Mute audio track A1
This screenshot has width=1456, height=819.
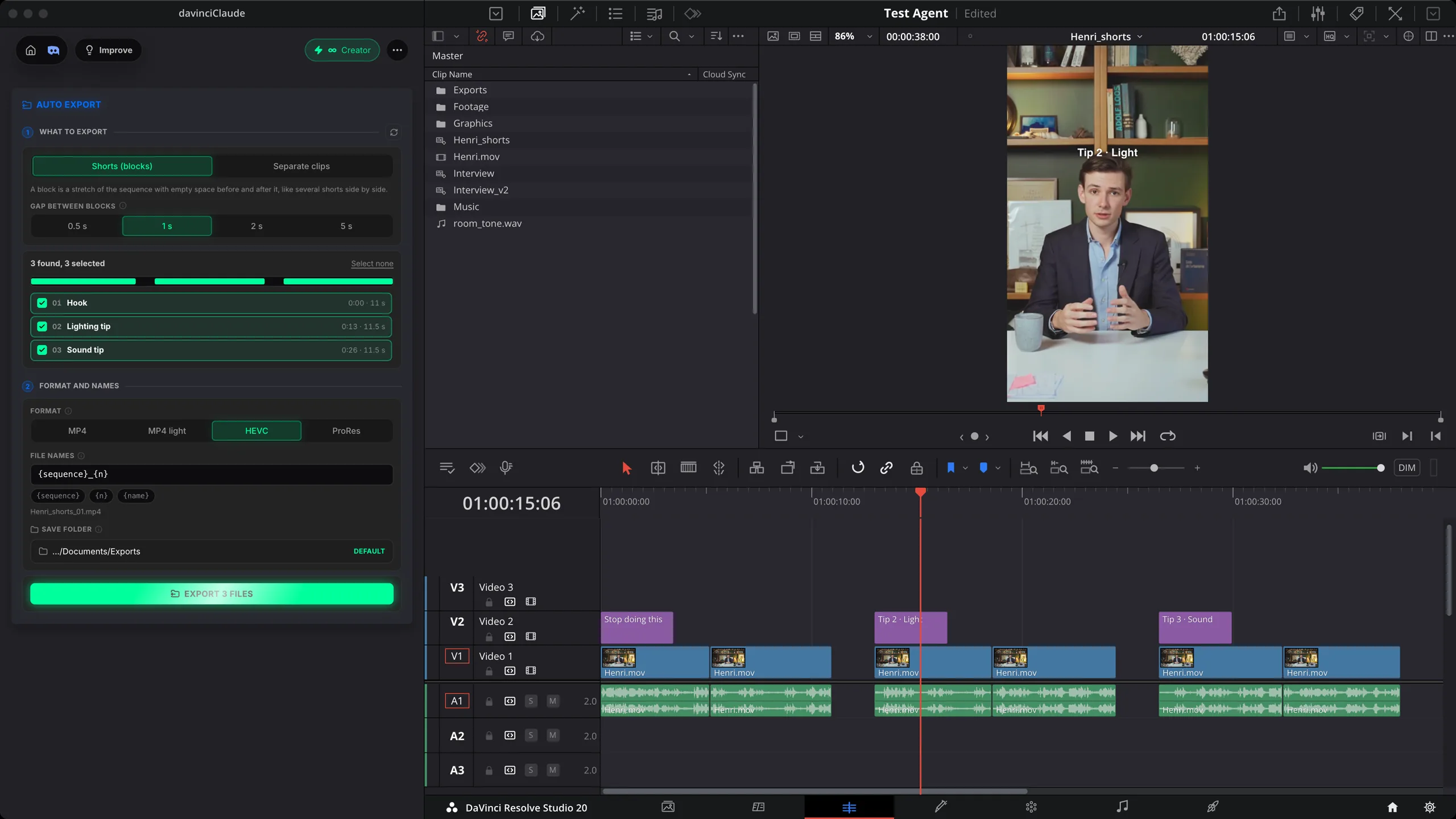(552, 701)
